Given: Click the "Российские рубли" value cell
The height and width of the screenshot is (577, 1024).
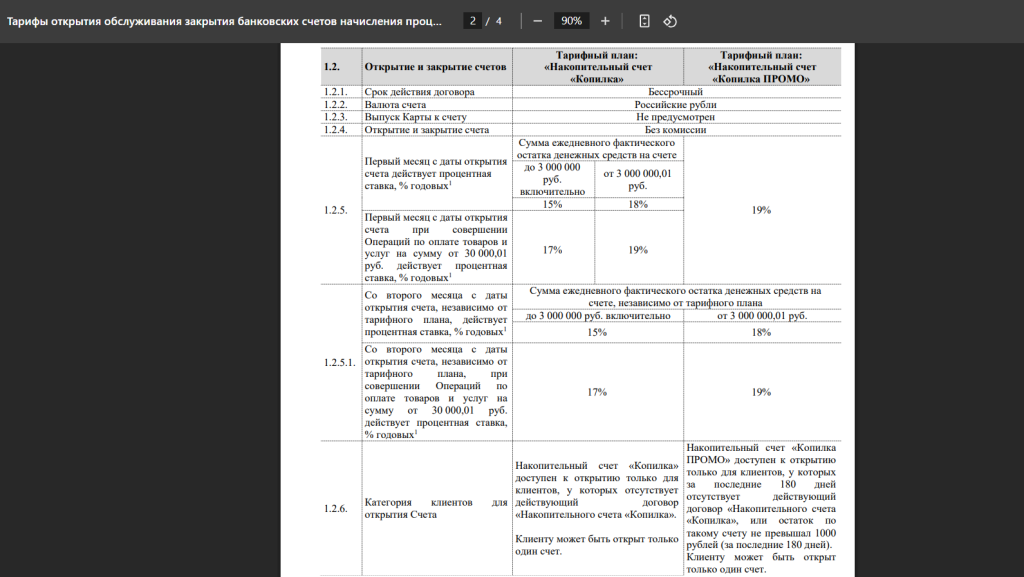Looking at the screenshot, I should tap(675, 104).
